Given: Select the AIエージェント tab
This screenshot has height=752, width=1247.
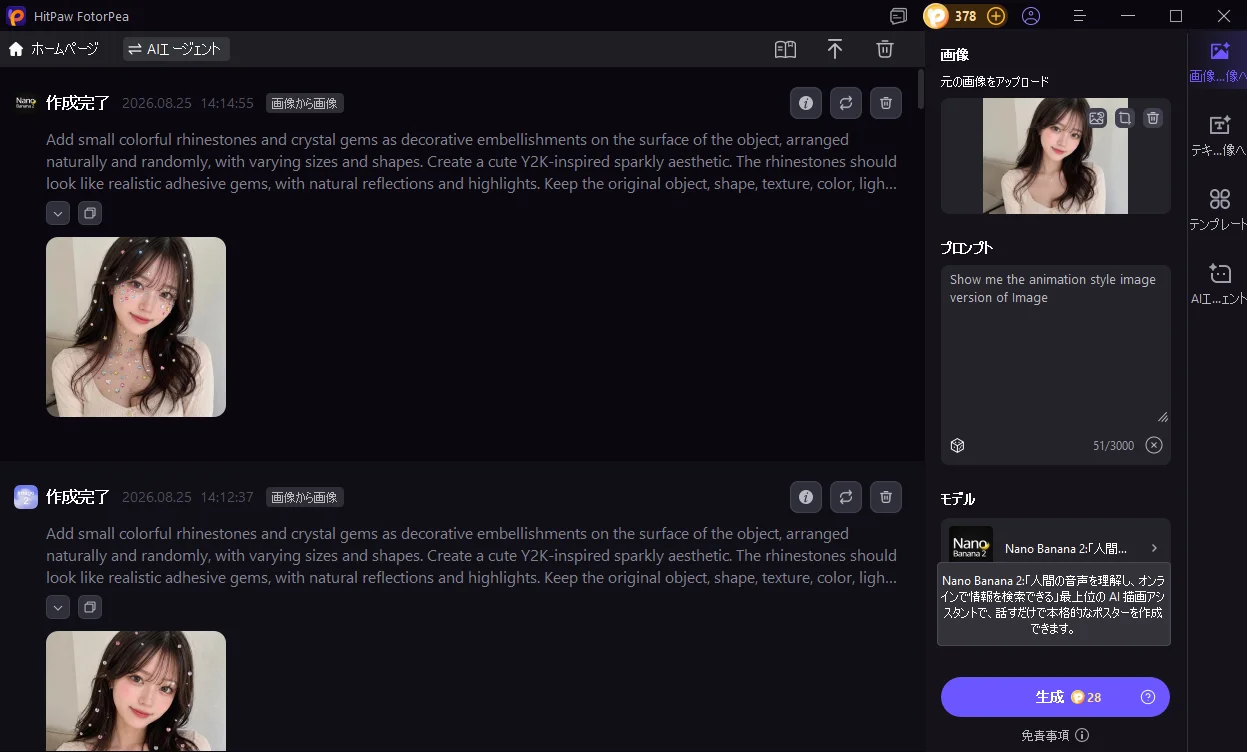Looking at the screenshot, I should point(176,49).
